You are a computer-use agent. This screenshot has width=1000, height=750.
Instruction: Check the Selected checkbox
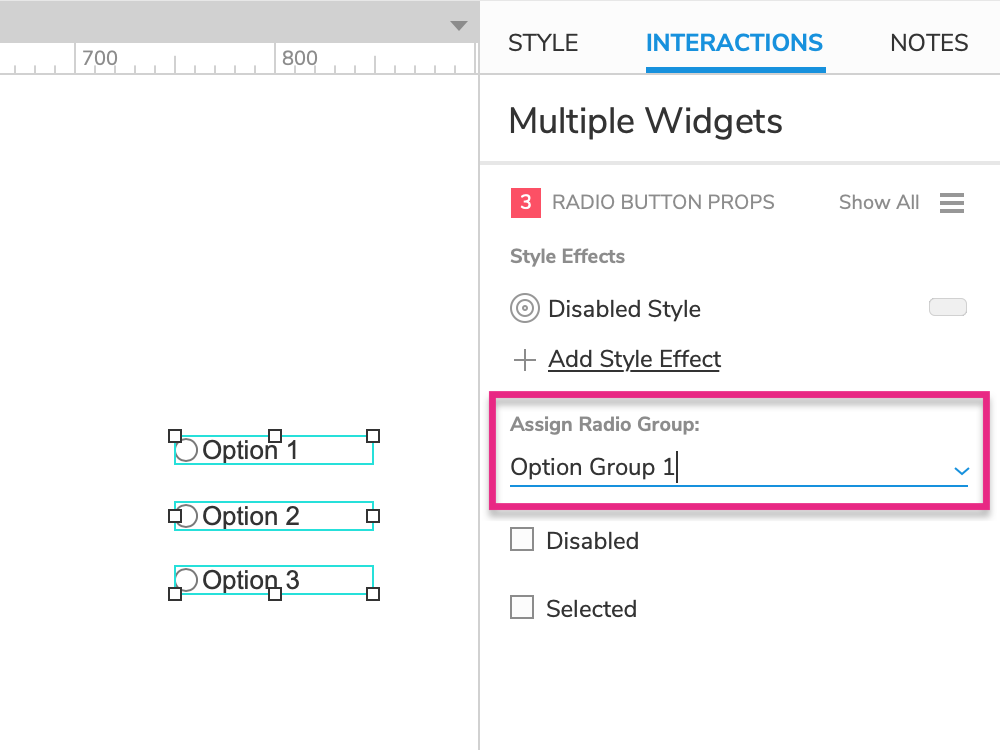point(522,607)
